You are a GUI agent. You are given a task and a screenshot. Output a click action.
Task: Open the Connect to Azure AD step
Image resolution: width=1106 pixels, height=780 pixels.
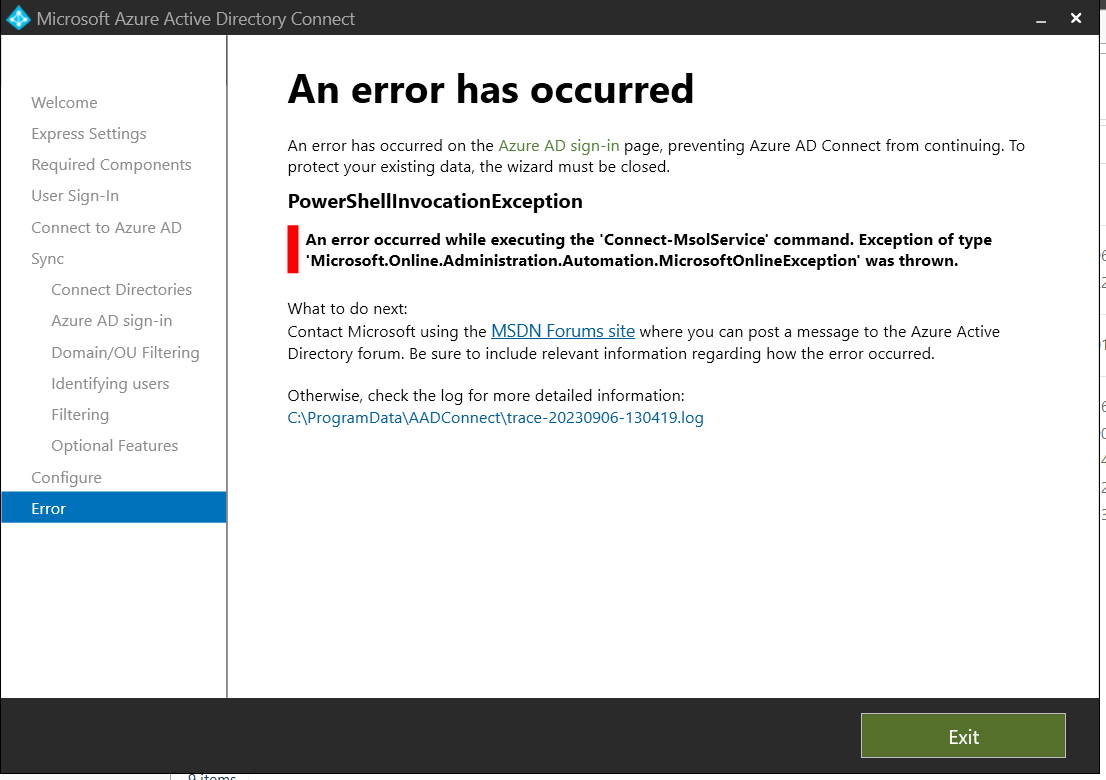[107, 227]
